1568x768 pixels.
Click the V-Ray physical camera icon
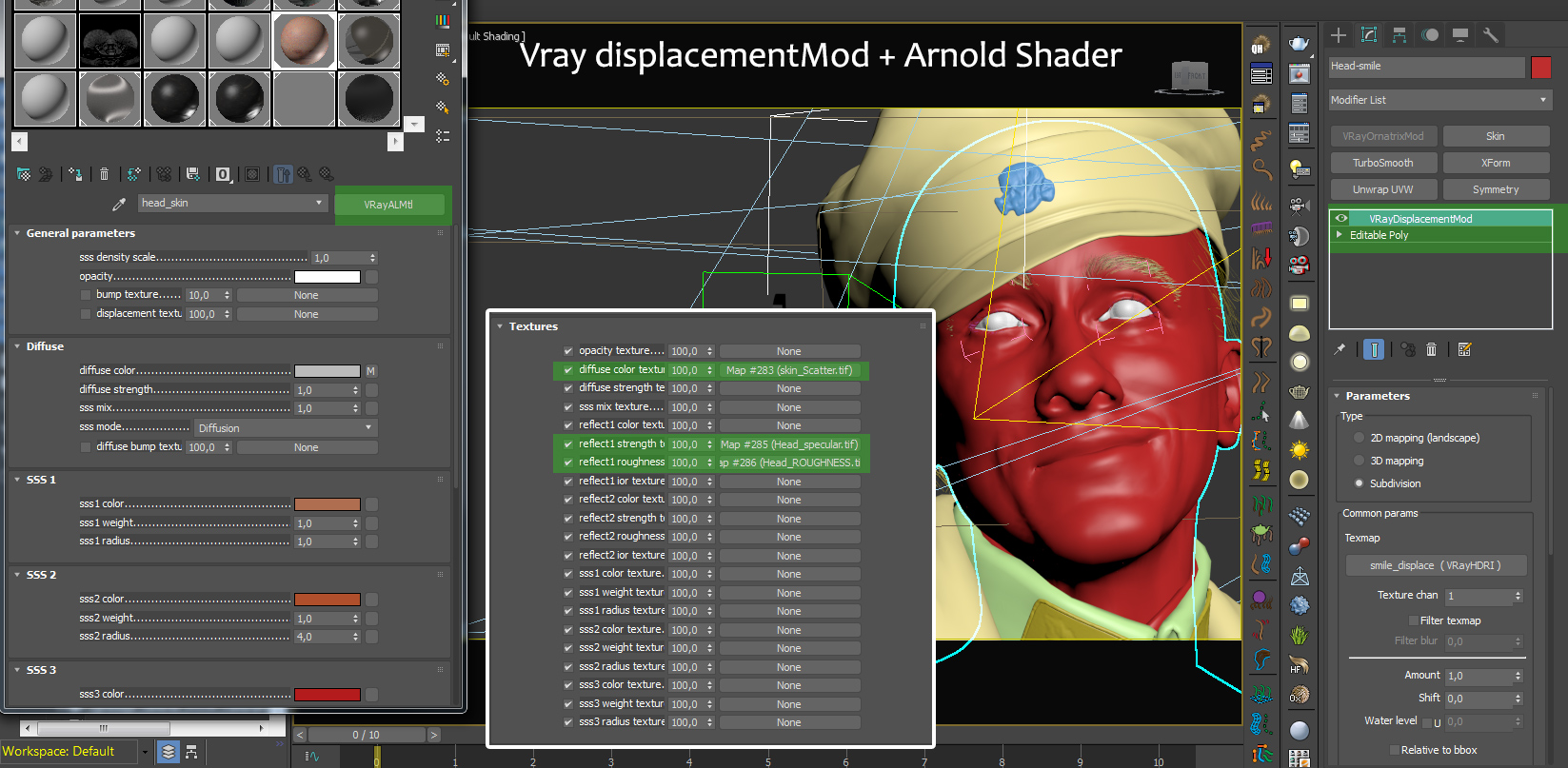click(x=1299, y=205)
